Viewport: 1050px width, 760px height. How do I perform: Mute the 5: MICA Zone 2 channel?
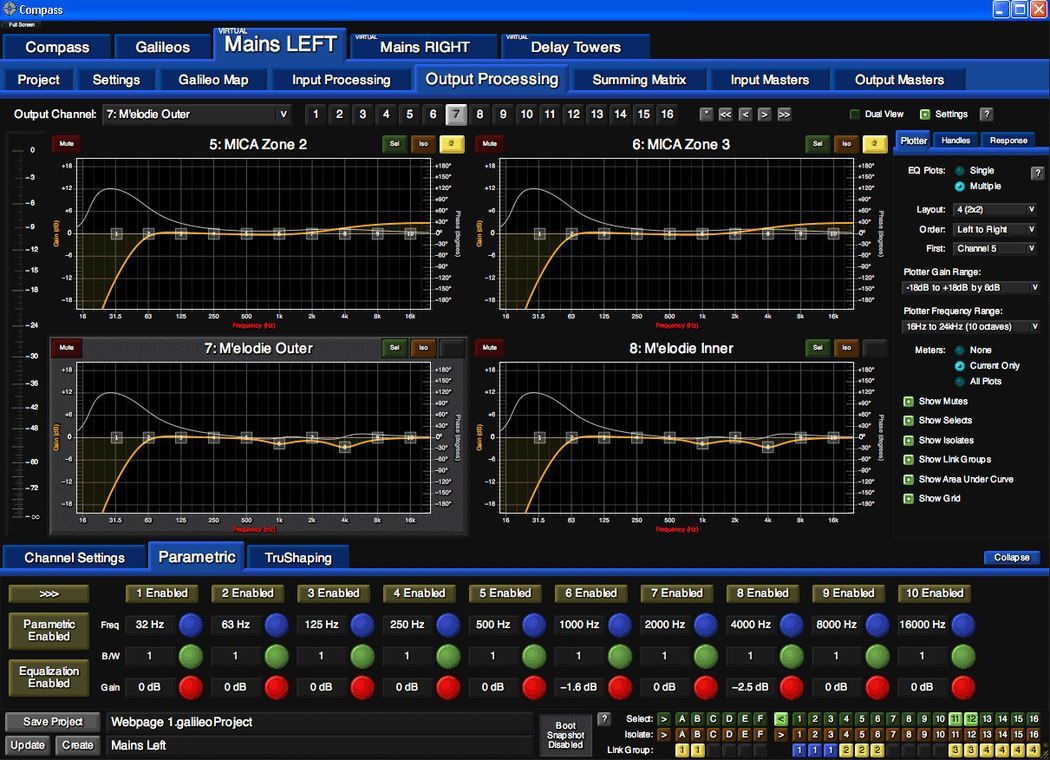[x=66, y=144]
